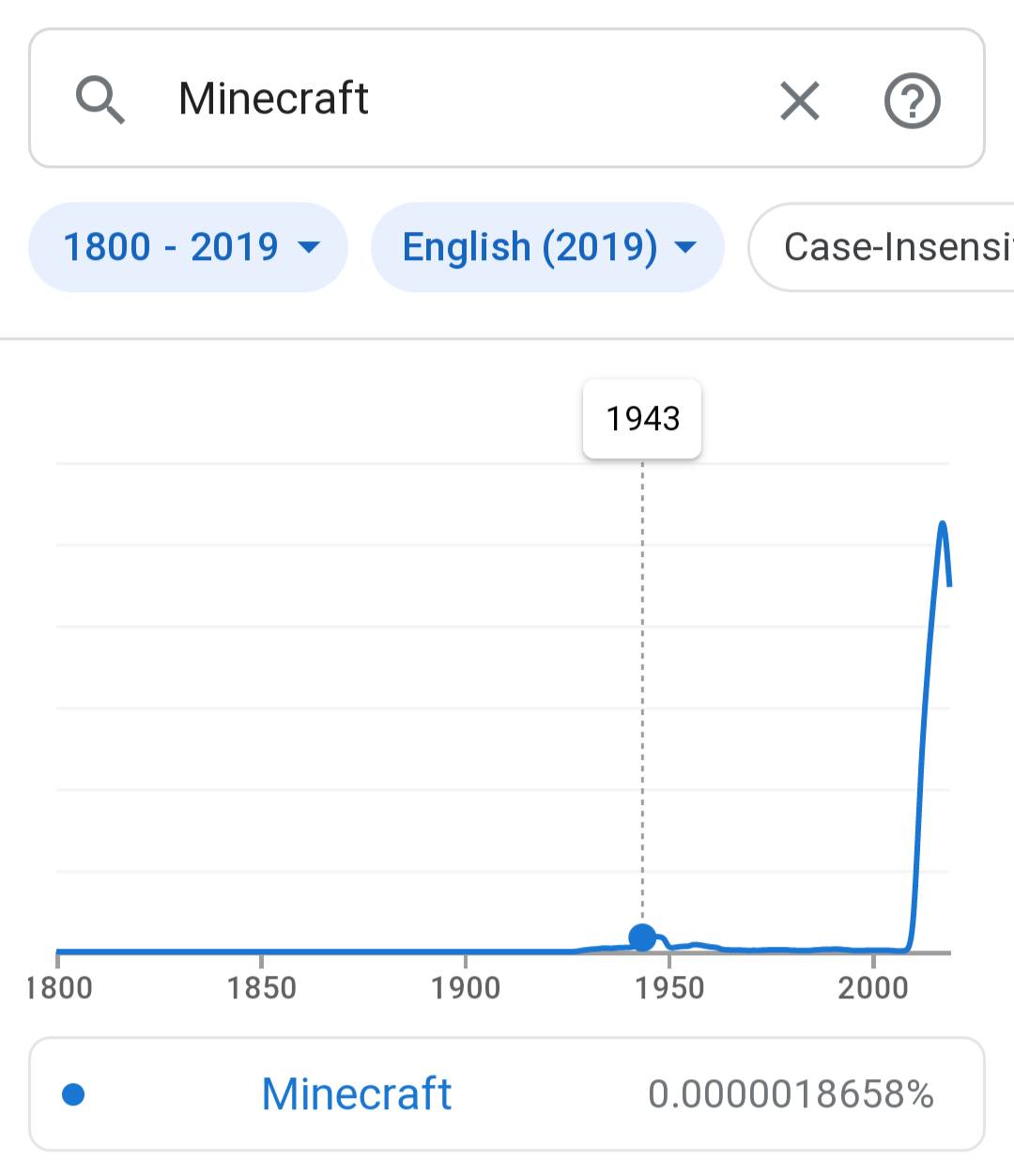Click the peak of the Minecraft curve
This screenshot has width=1014, height=1176.
click(x=942, y=523)
